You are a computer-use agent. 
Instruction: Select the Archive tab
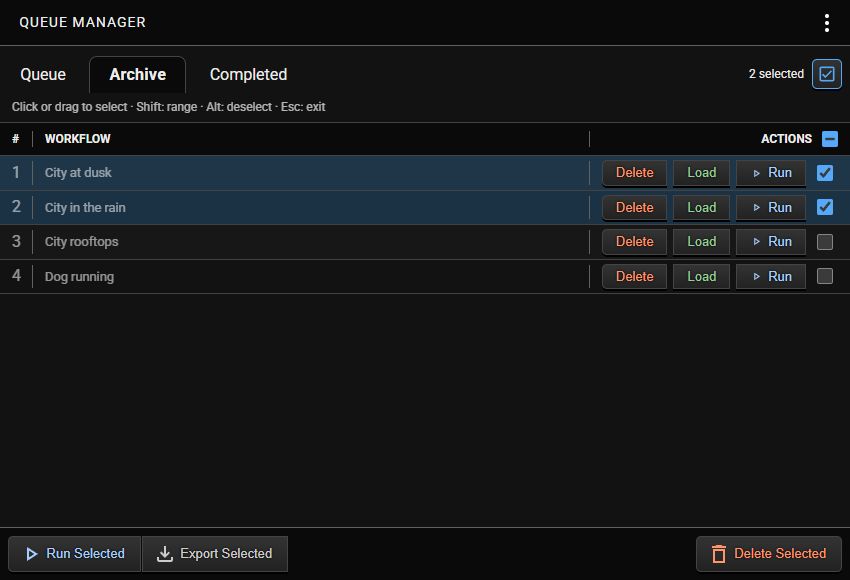138,74
